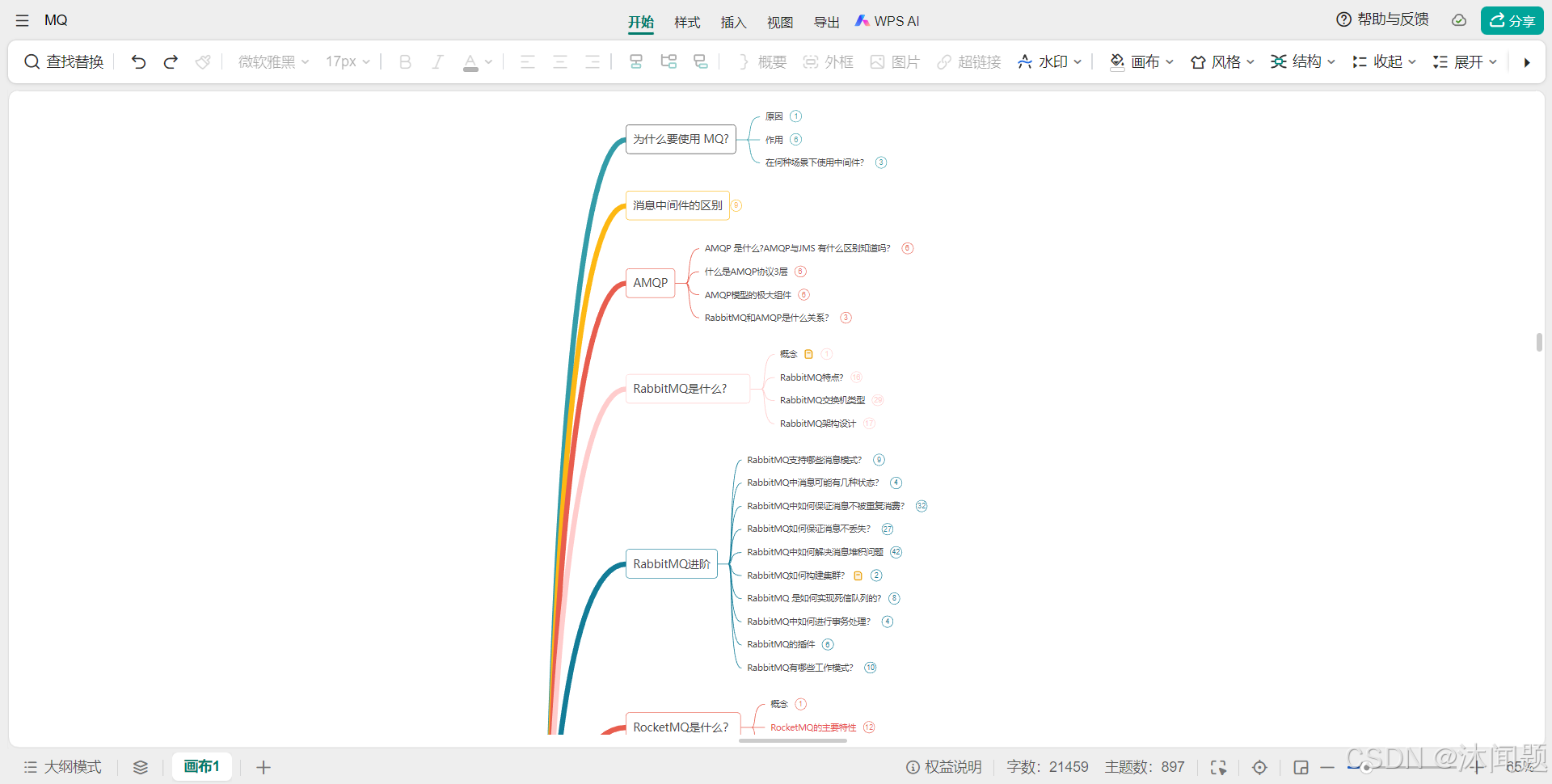The image size is (1552, 784).
Task: Align text left icon
Action: (x=528, y=62)
